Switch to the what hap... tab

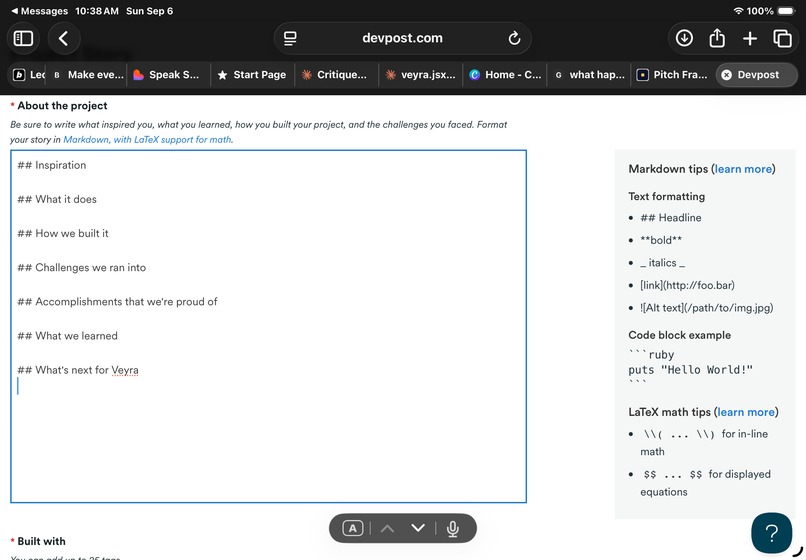click(x=589, y=75)
